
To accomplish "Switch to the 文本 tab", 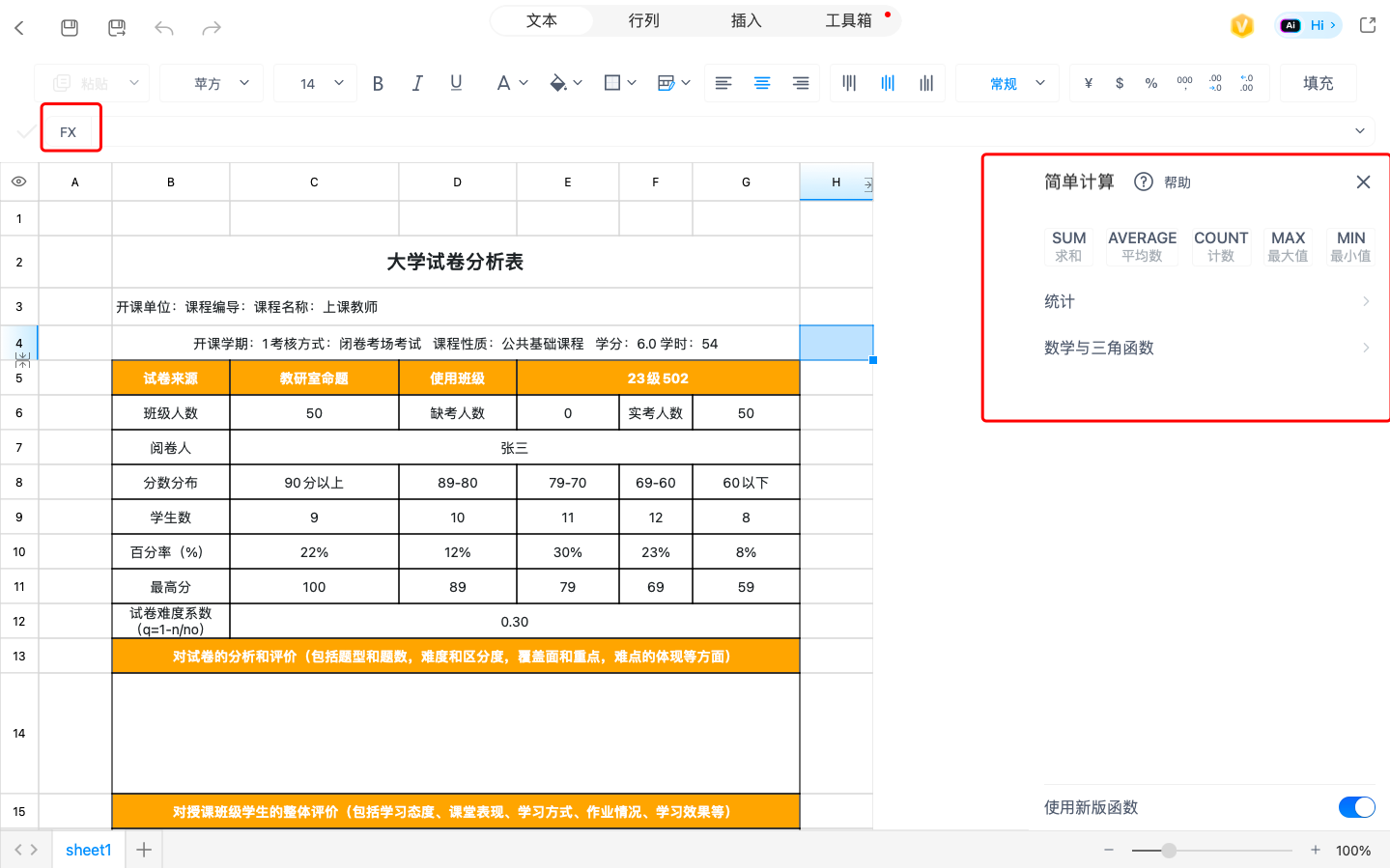I will [542, 20].
